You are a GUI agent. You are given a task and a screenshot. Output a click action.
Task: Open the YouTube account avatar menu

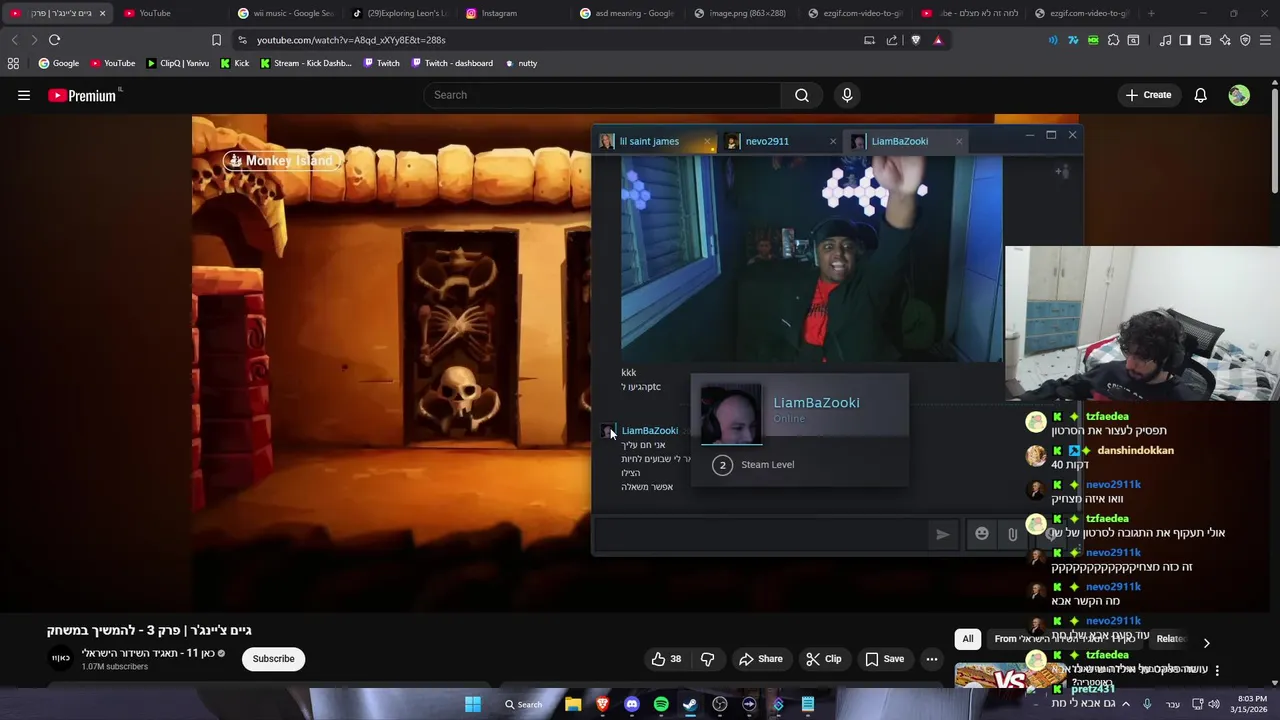(1239, 95)
